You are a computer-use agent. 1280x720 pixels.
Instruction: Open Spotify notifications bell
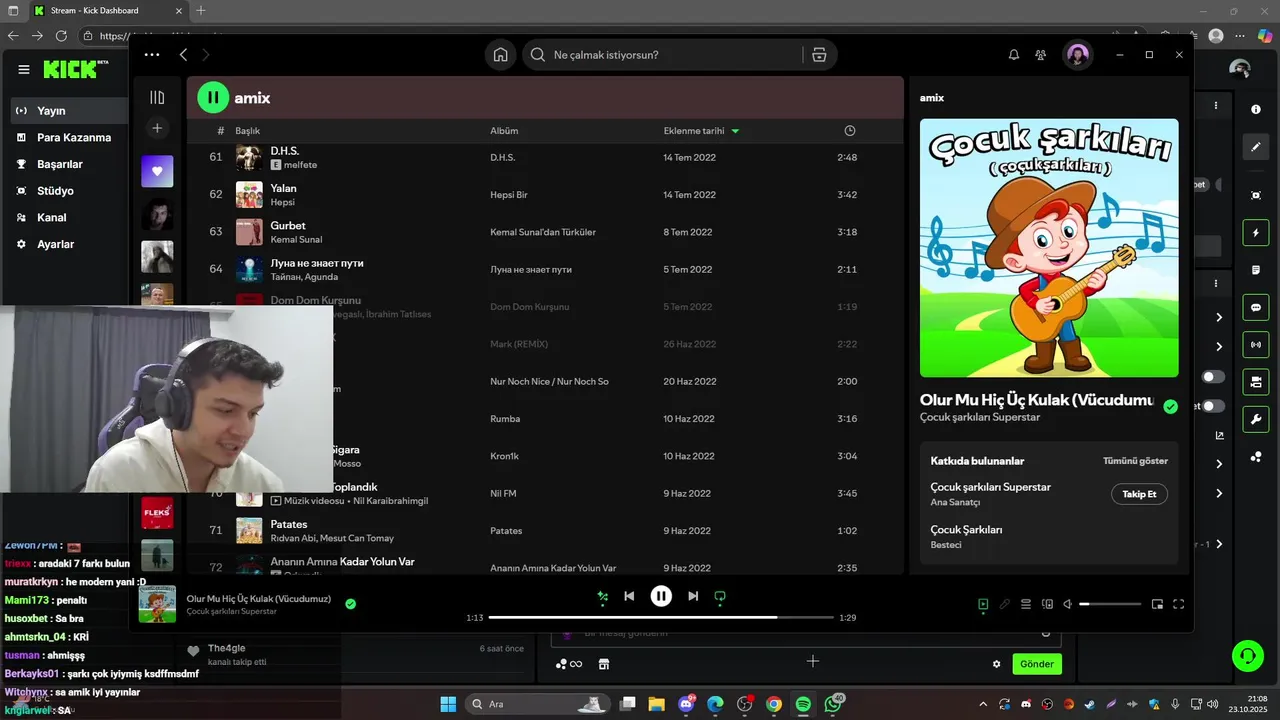tap(1013, 55)
